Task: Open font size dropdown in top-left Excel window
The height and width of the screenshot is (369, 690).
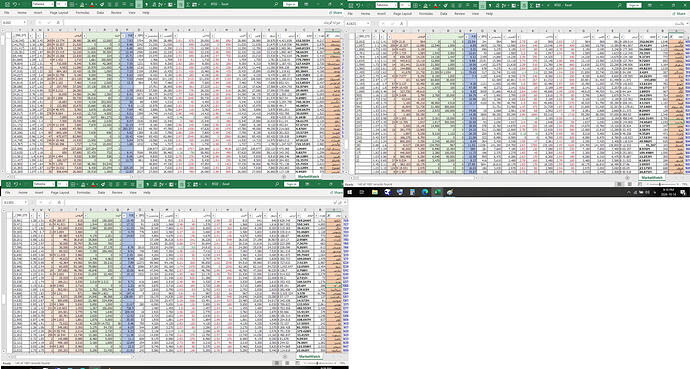Action: (x=65, y=4)
